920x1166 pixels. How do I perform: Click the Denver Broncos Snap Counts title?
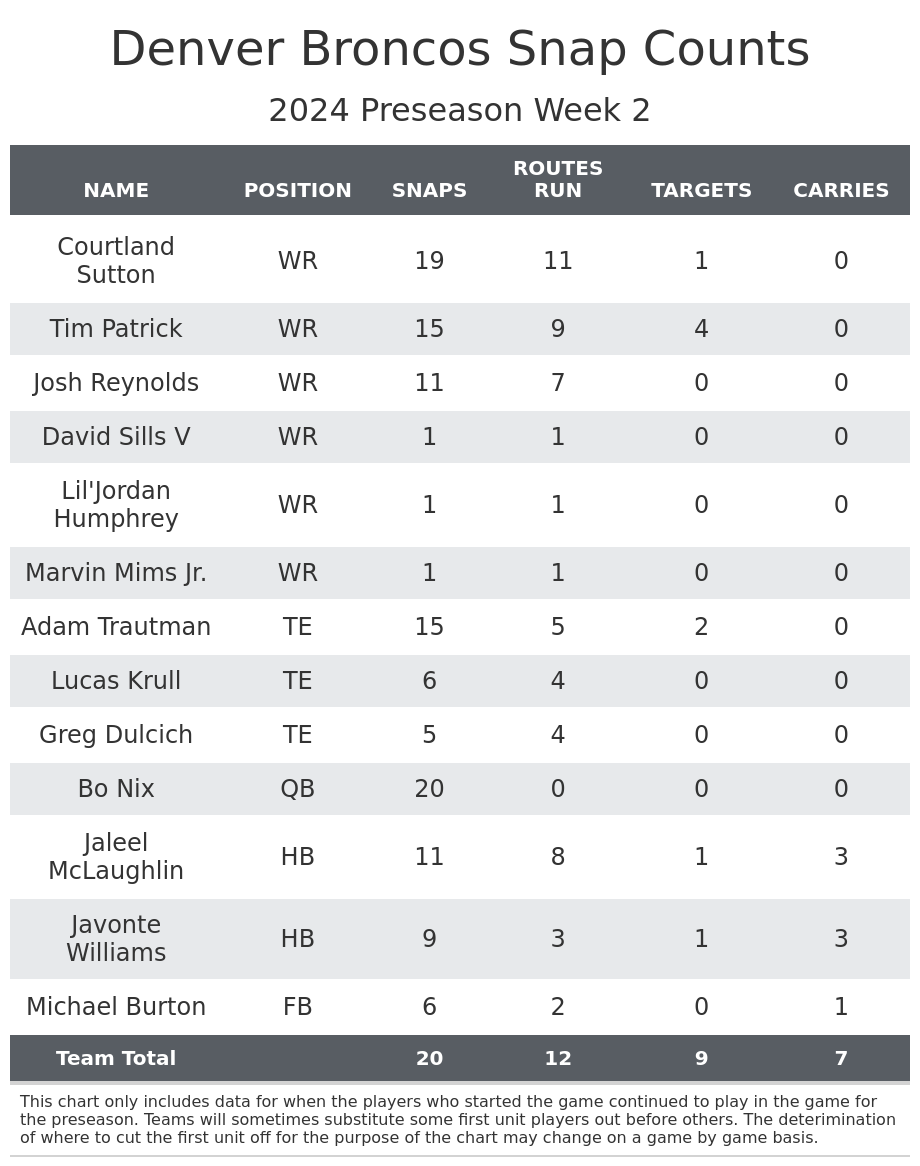point(460,50)
